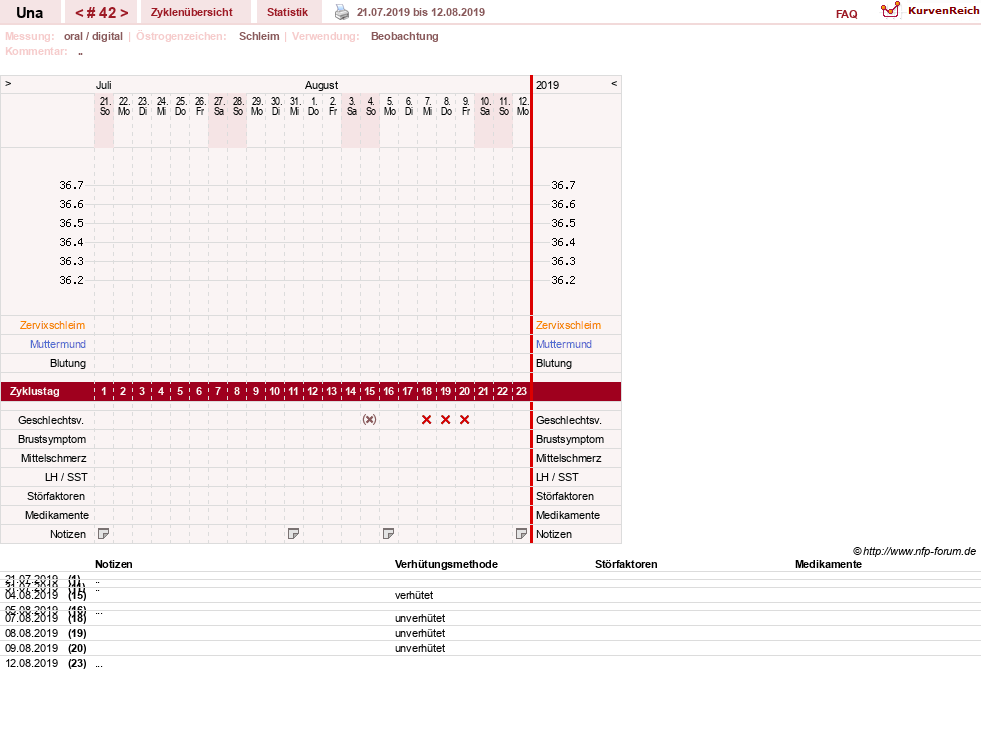
Task: Click date header 12. Mo
Action: coord(523,106)
